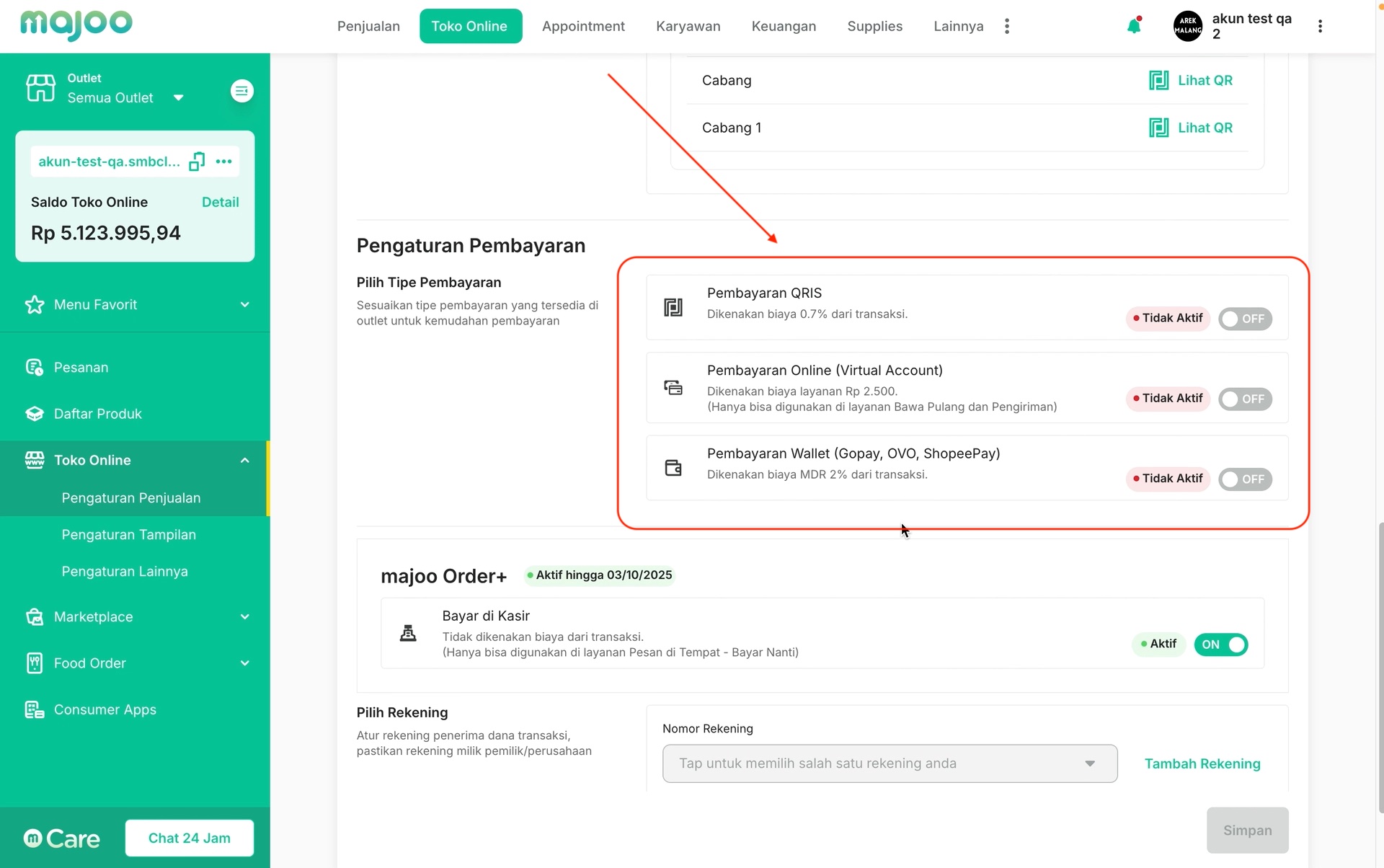Click the Marketplace bag icon

coord(34,616)
